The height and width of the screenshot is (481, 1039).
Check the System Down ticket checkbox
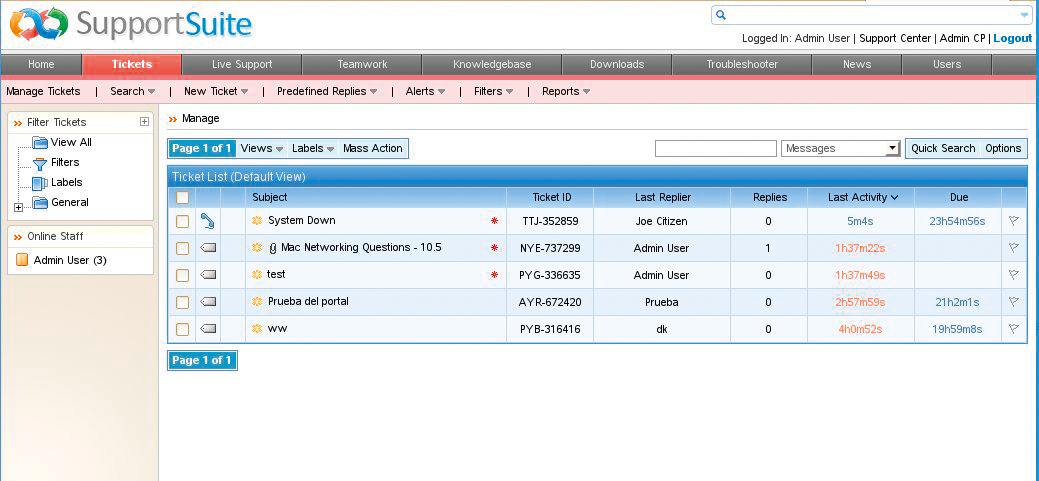(182, 221)
